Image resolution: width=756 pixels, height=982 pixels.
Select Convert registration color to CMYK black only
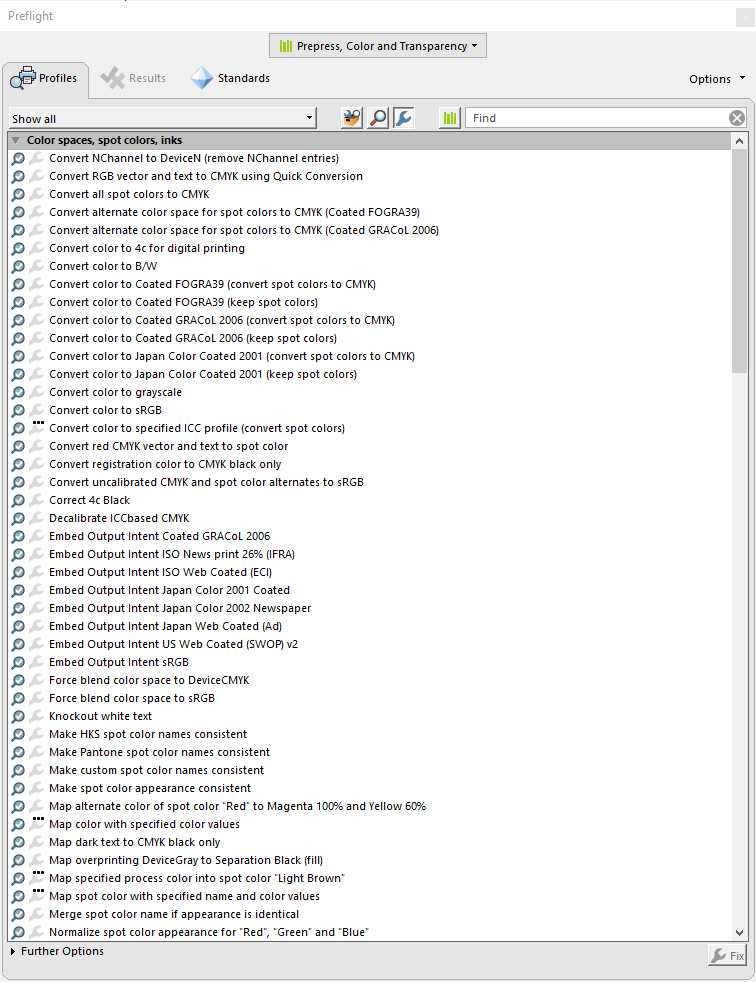[165, 465]
